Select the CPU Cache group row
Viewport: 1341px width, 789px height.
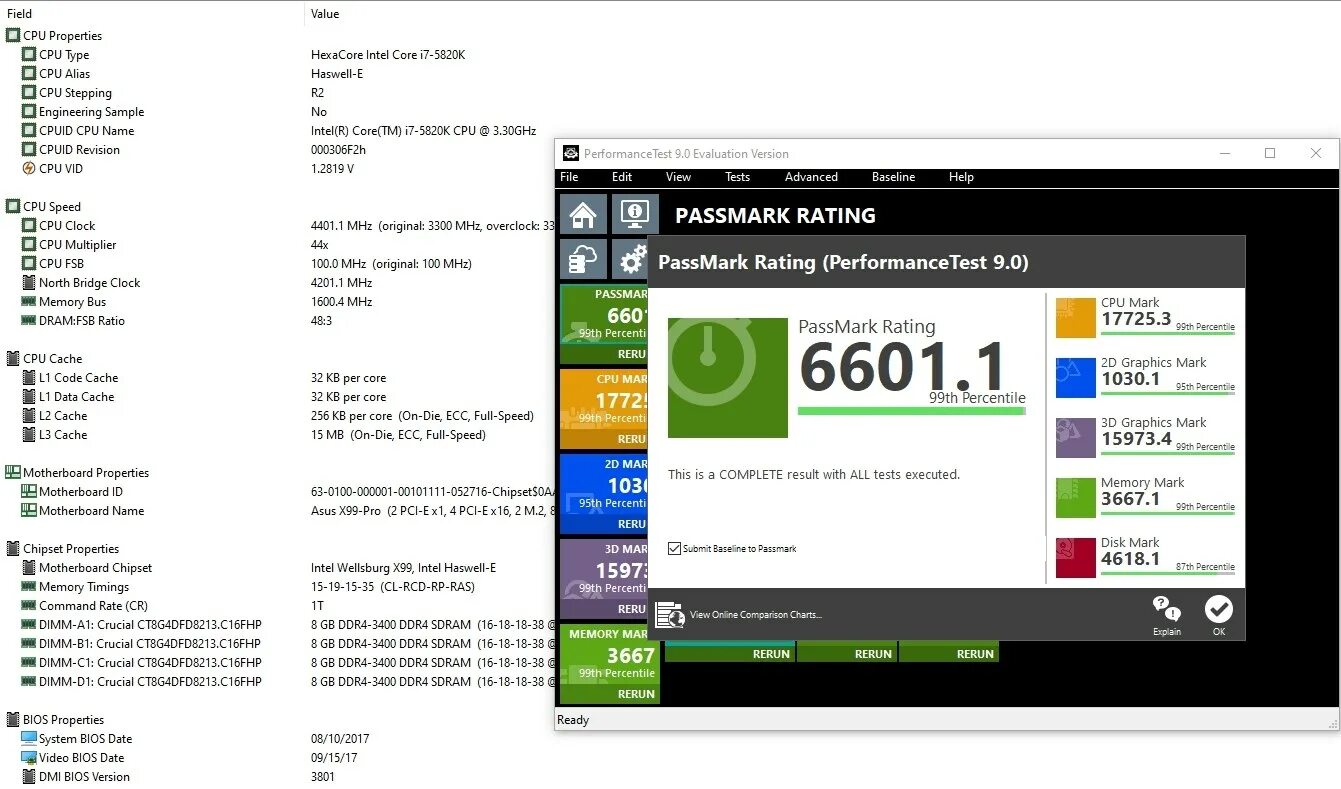(x=52, y=359)
